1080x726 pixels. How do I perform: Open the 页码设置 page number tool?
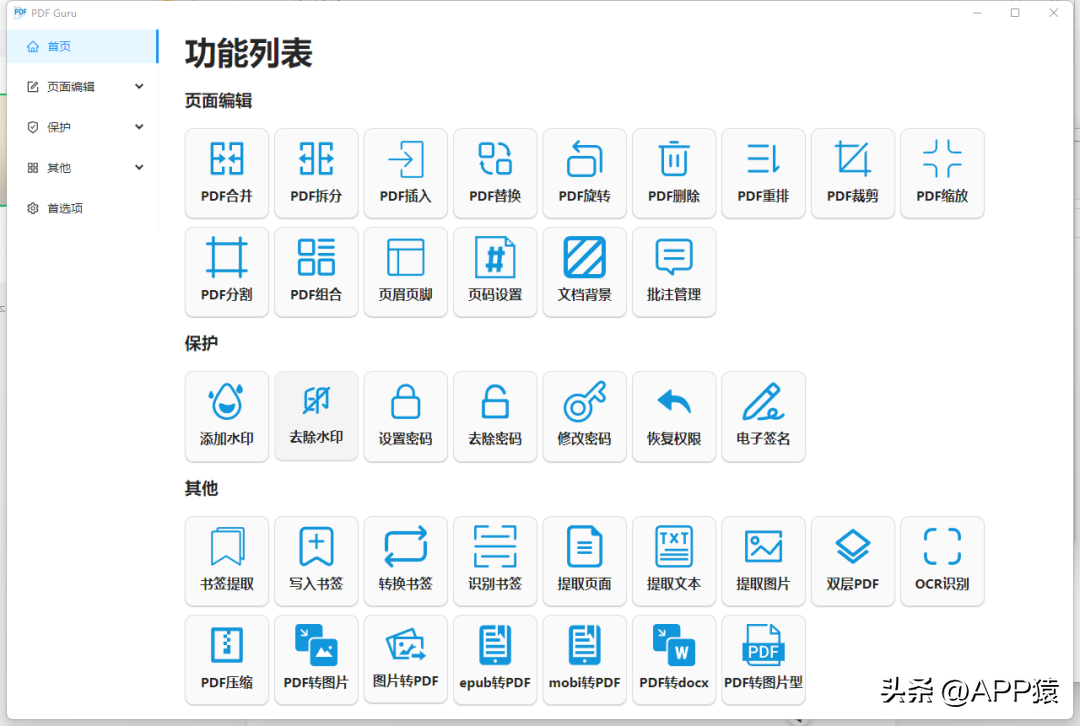[x=495, y=272]
